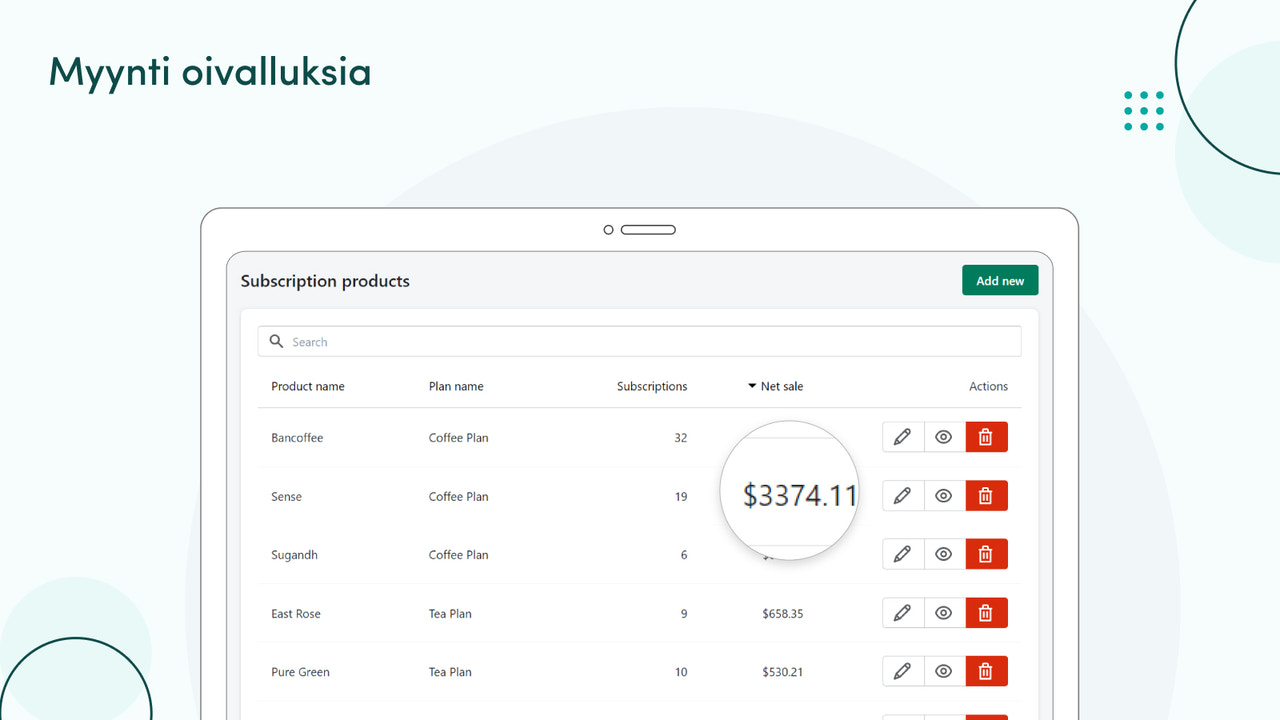This screenshot has width=1280, height=720.
Task: Click the net sale value $658.35
Action: (782, 614)
